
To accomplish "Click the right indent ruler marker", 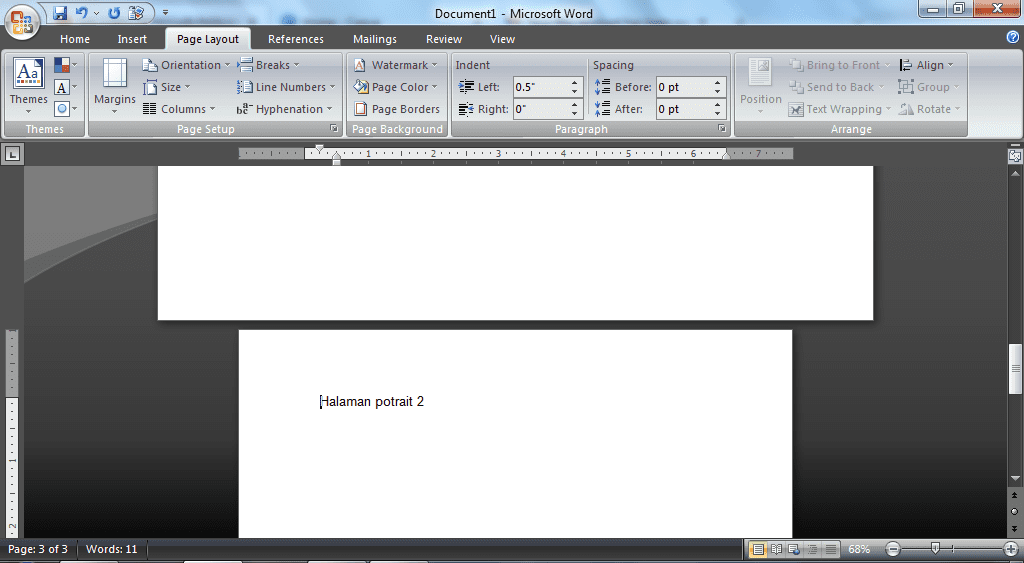I will coord(726,155).
